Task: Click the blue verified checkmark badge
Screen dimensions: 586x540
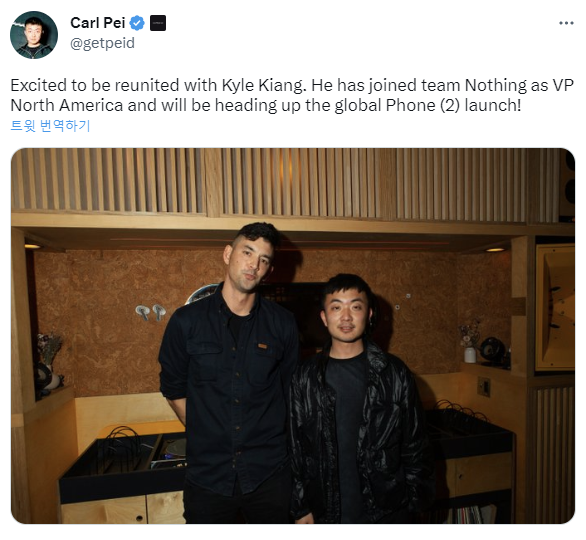Action: (137, 23)
